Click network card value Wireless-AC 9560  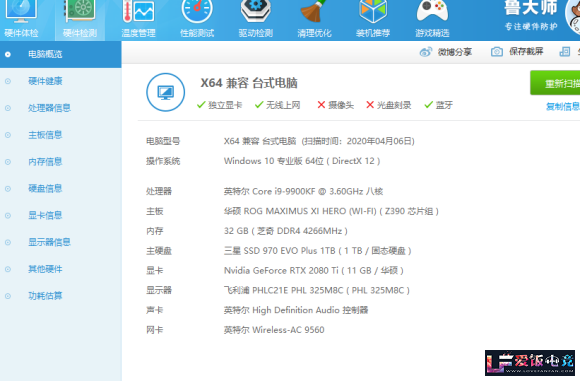274,330
